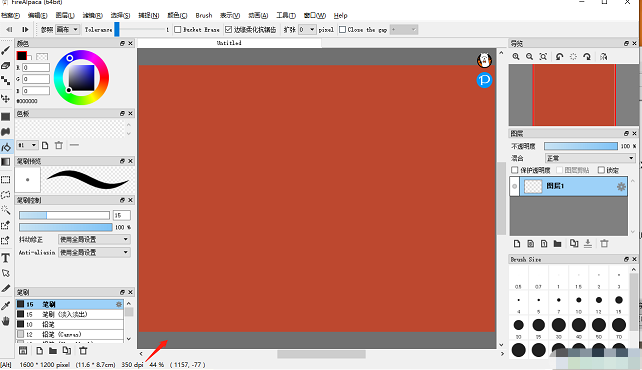Image resolution: width=642 pixels, height=370 pixels.
Task: Click the blue P icon on canvas
Action: (x=484, y=80)
